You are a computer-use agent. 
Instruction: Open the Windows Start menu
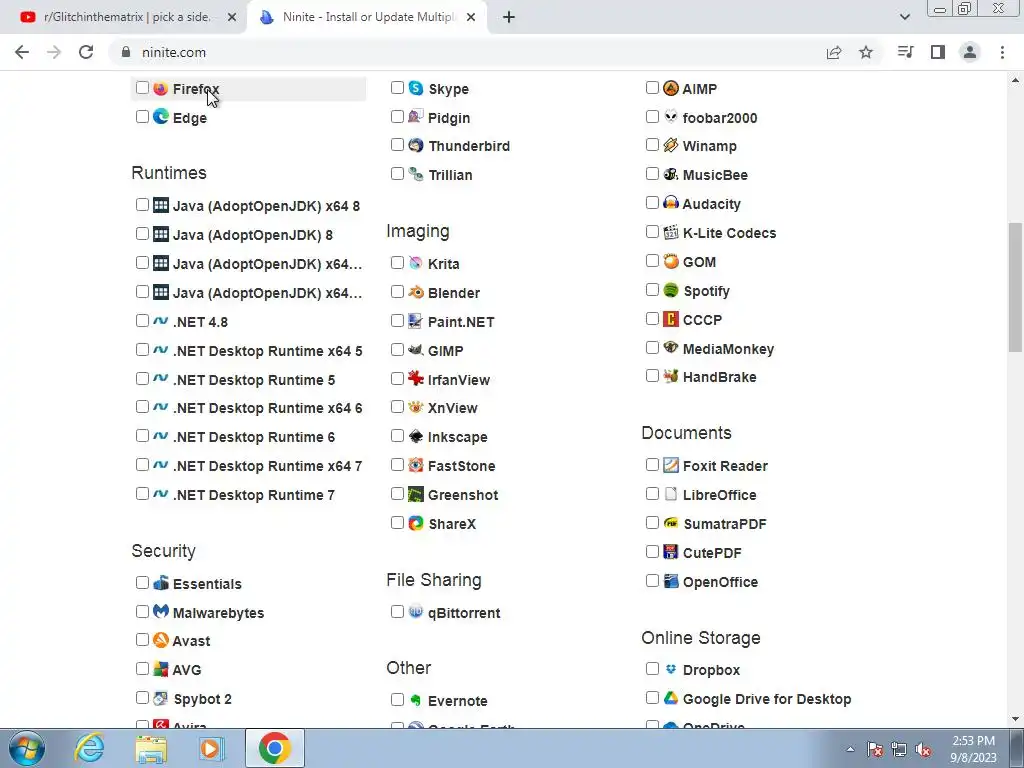pyautogui.click(x=27, y=748)
